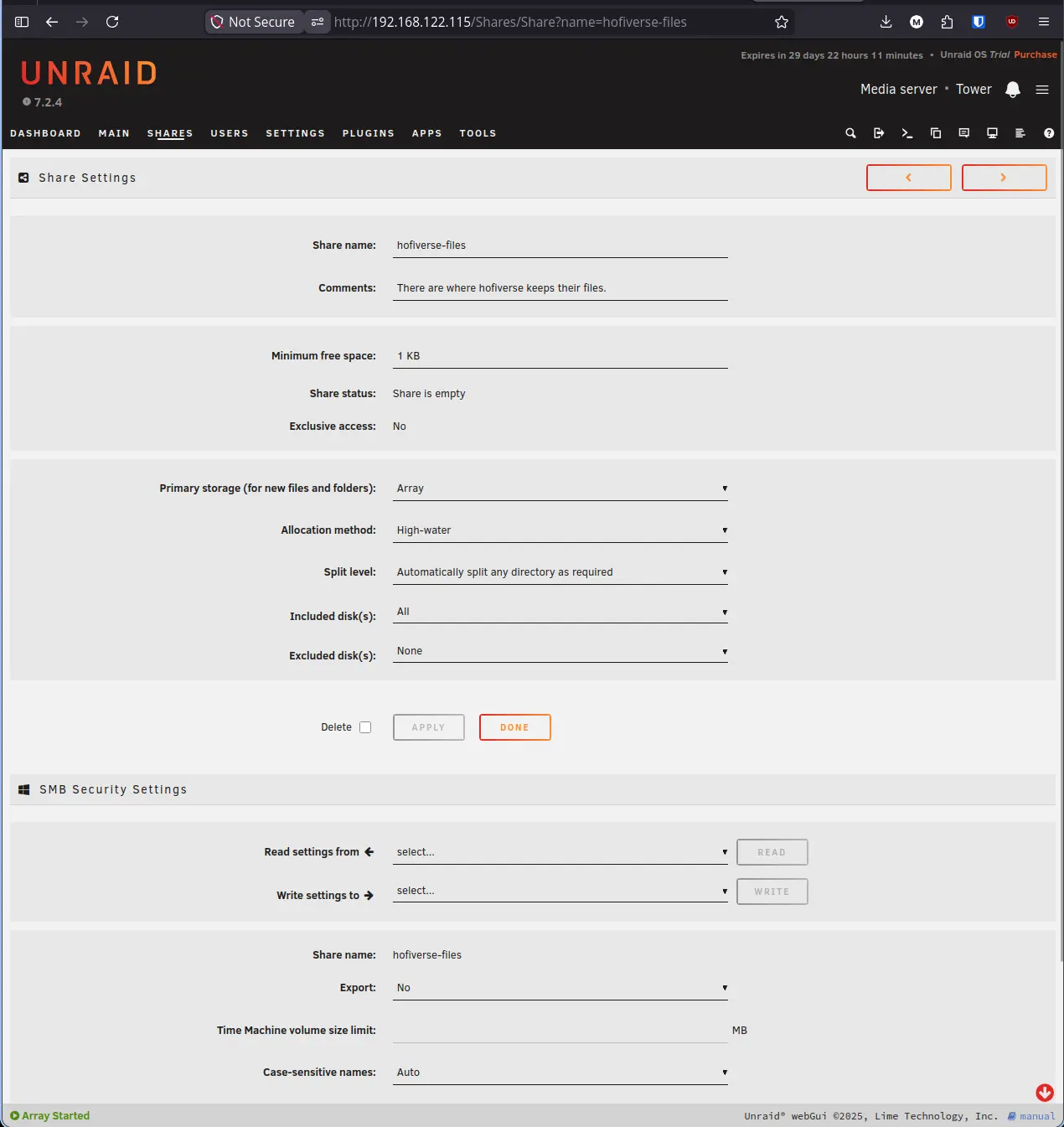Open the Unraid account hamburger menu
The height and width of the screenshot is (1127, 1064).
1042,90
